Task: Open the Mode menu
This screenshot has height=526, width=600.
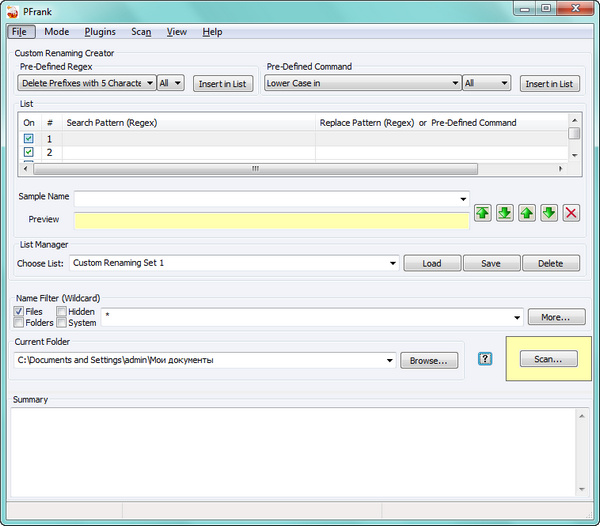Action: point(57,32)
